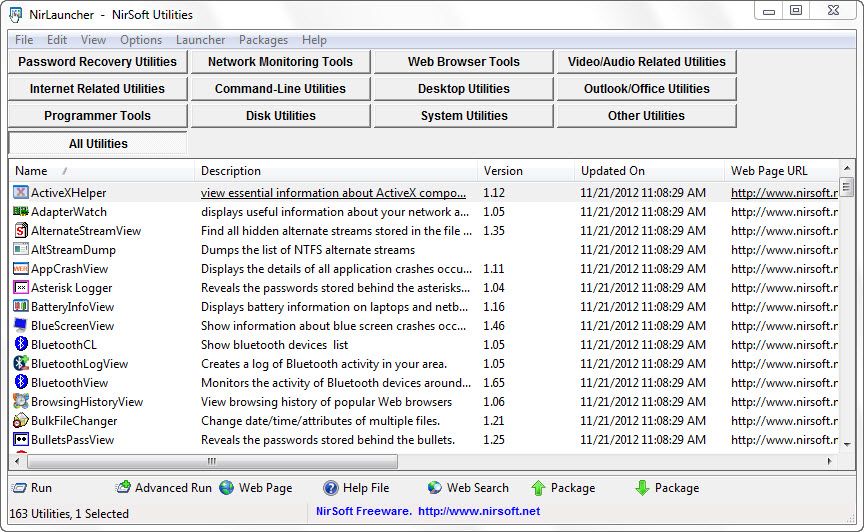Image resolution: width=864 pixels, height=532 pixels.
Task: Sort by Version column header
Action: (526, 171)
